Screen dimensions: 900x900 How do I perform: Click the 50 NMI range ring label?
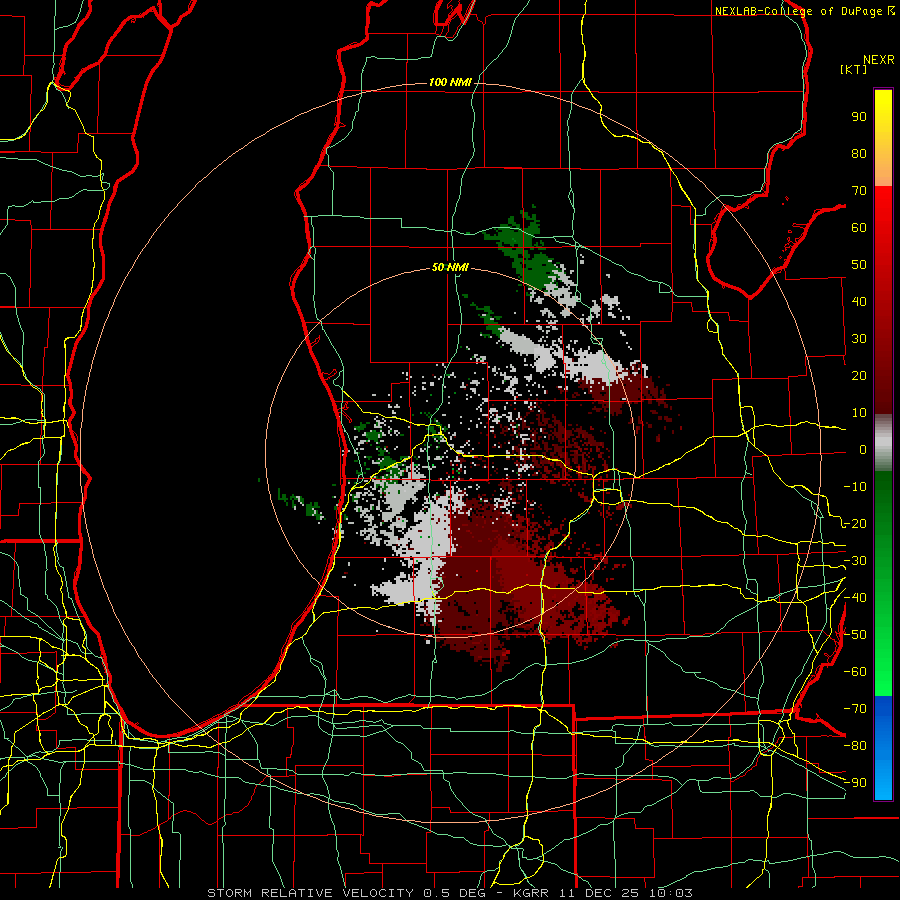(450, 267)
